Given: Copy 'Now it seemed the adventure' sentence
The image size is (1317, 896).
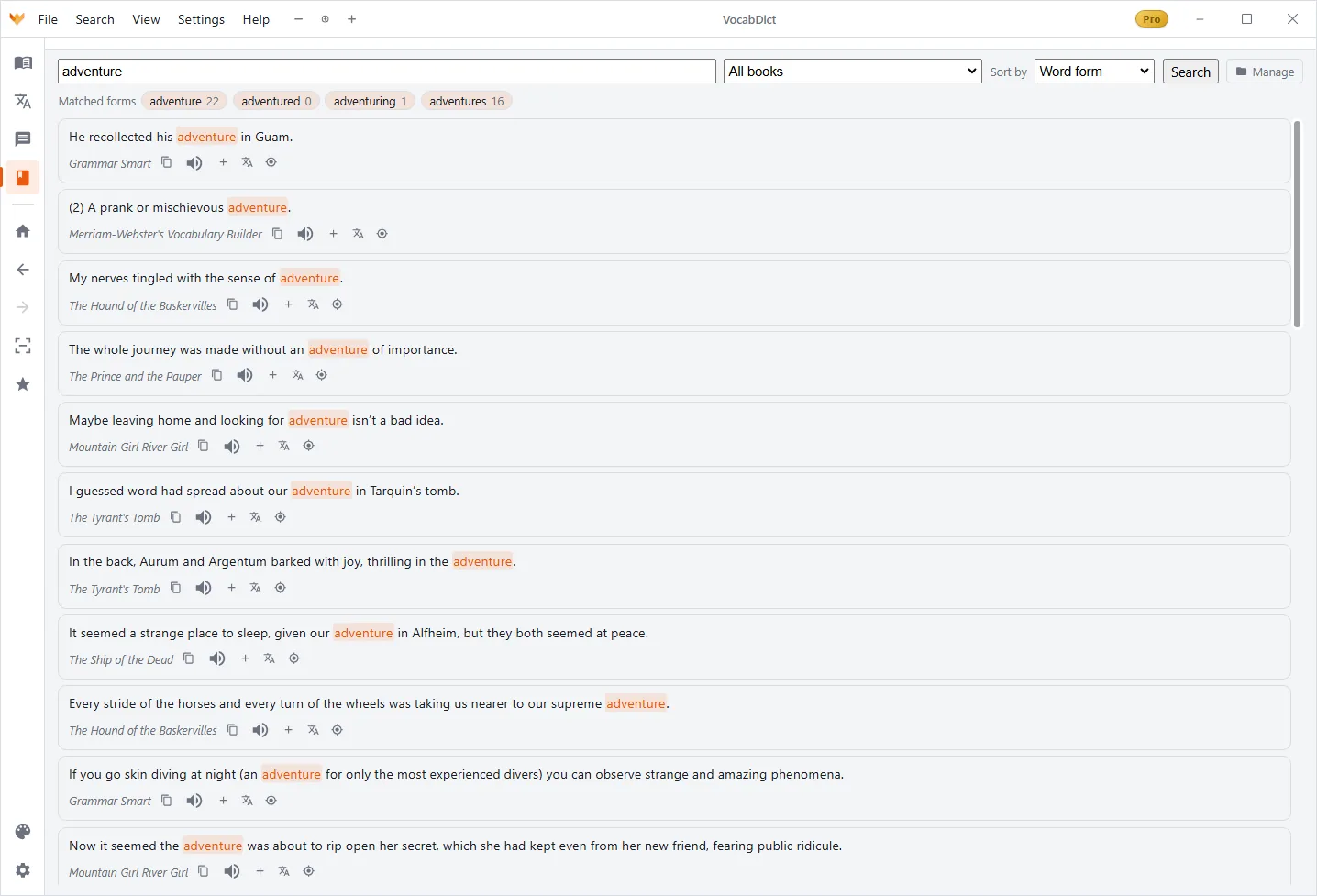Looking at the screenshot, I should pyautogui.click(x=204, y=871).
